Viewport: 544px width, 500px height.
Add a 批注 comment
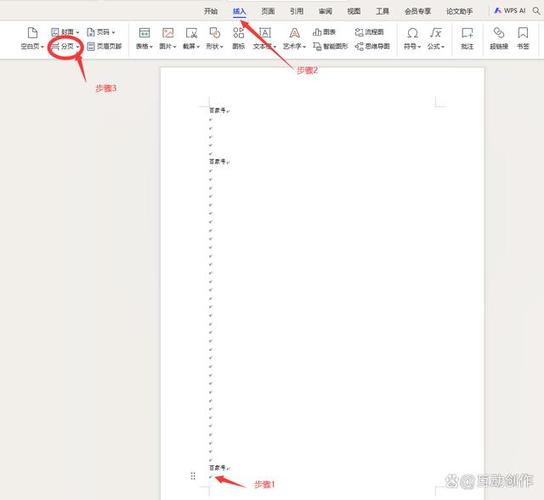(467, 38)
